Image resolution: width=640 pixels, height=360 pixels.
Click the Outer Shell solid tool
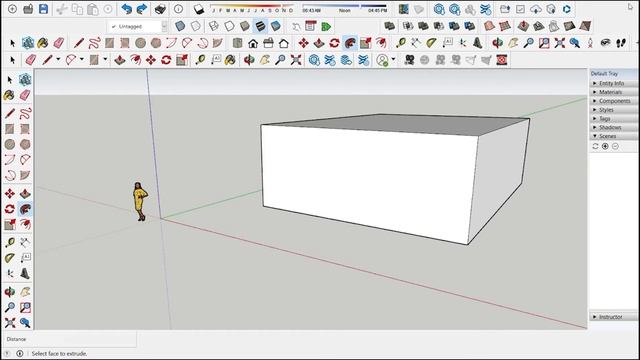click(390, 26)
